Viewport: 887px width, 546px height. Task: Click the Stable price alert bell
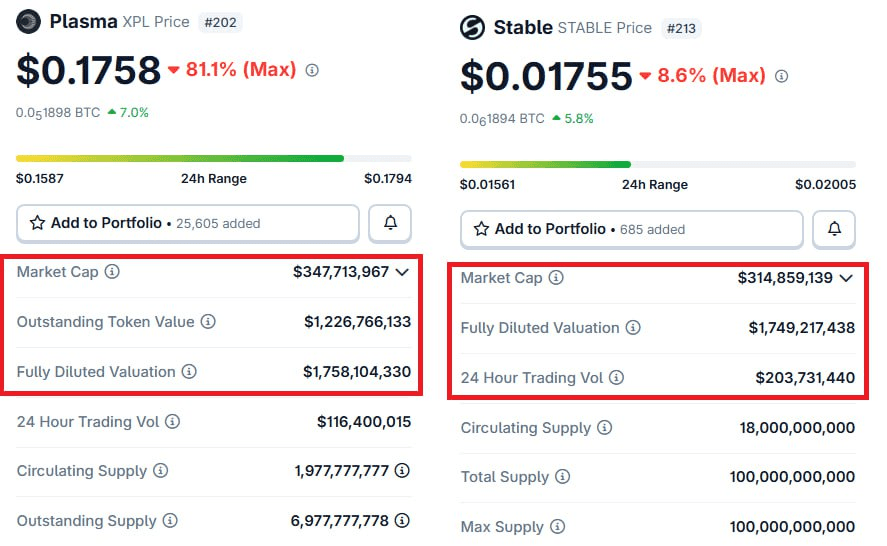pos(833,230)
